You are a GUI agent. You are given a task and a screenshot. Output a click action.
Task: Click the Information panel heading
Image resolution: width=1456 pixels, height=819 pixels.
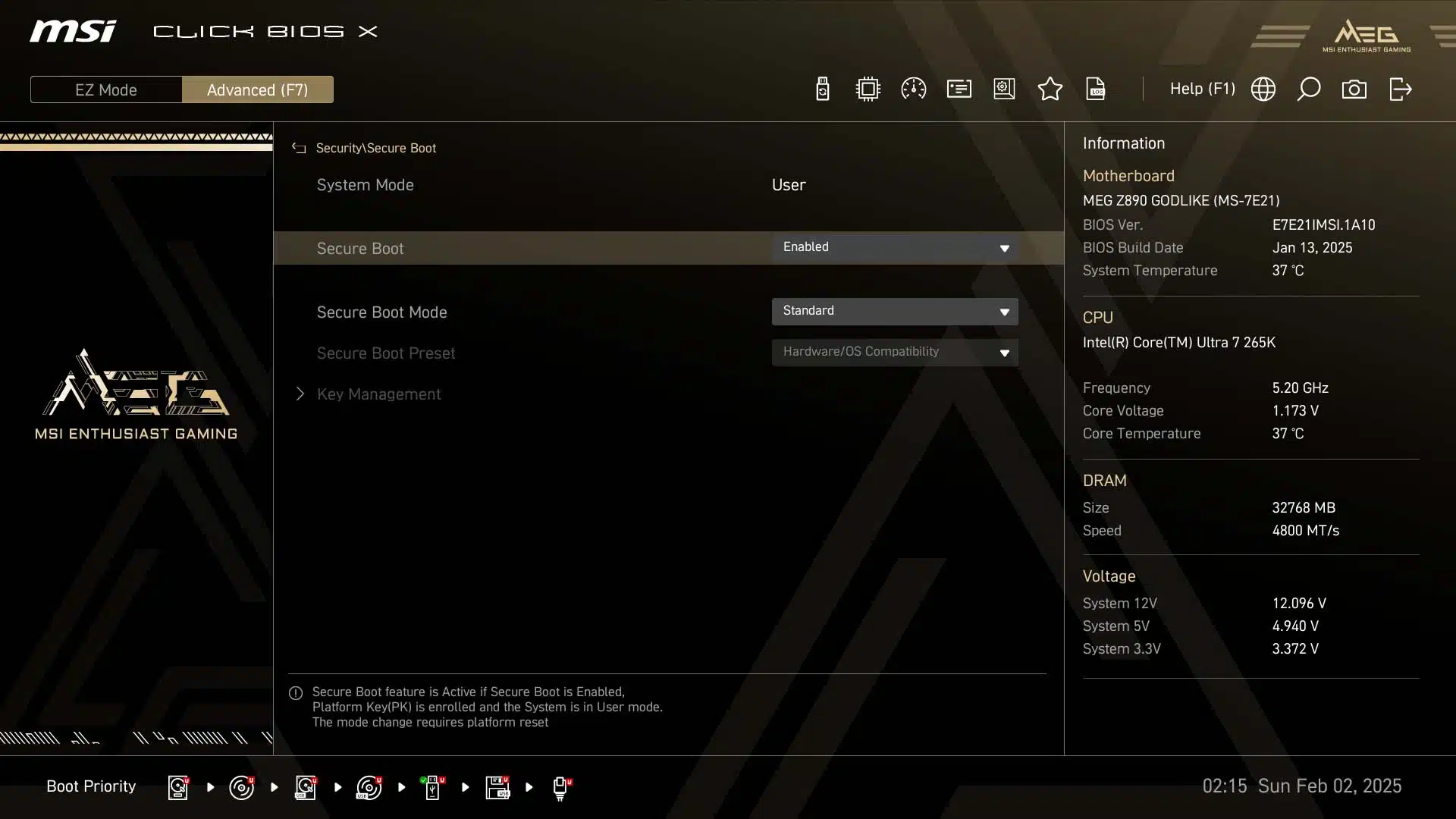(x=1124, y=143)
